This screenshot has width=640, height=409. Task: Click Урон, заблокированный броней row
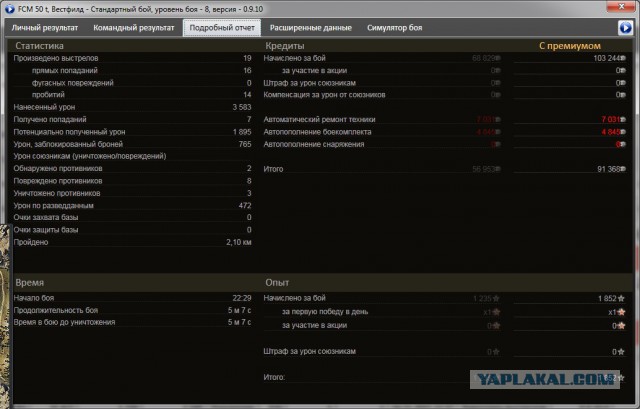click(x=132, y=144)
